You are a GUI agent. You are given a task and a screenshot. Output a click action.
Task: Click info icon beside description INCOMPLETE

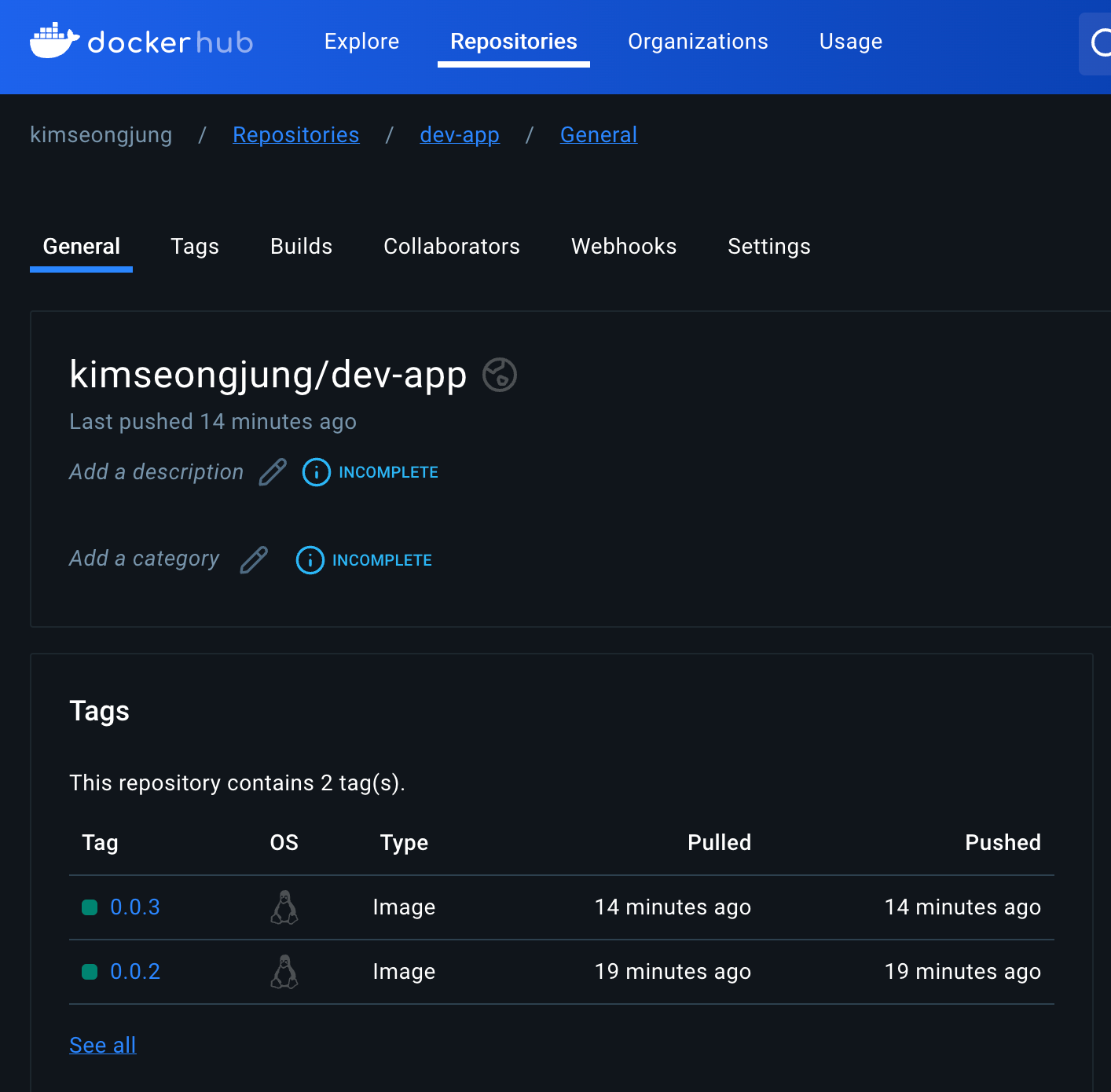(x=317, y=472)
